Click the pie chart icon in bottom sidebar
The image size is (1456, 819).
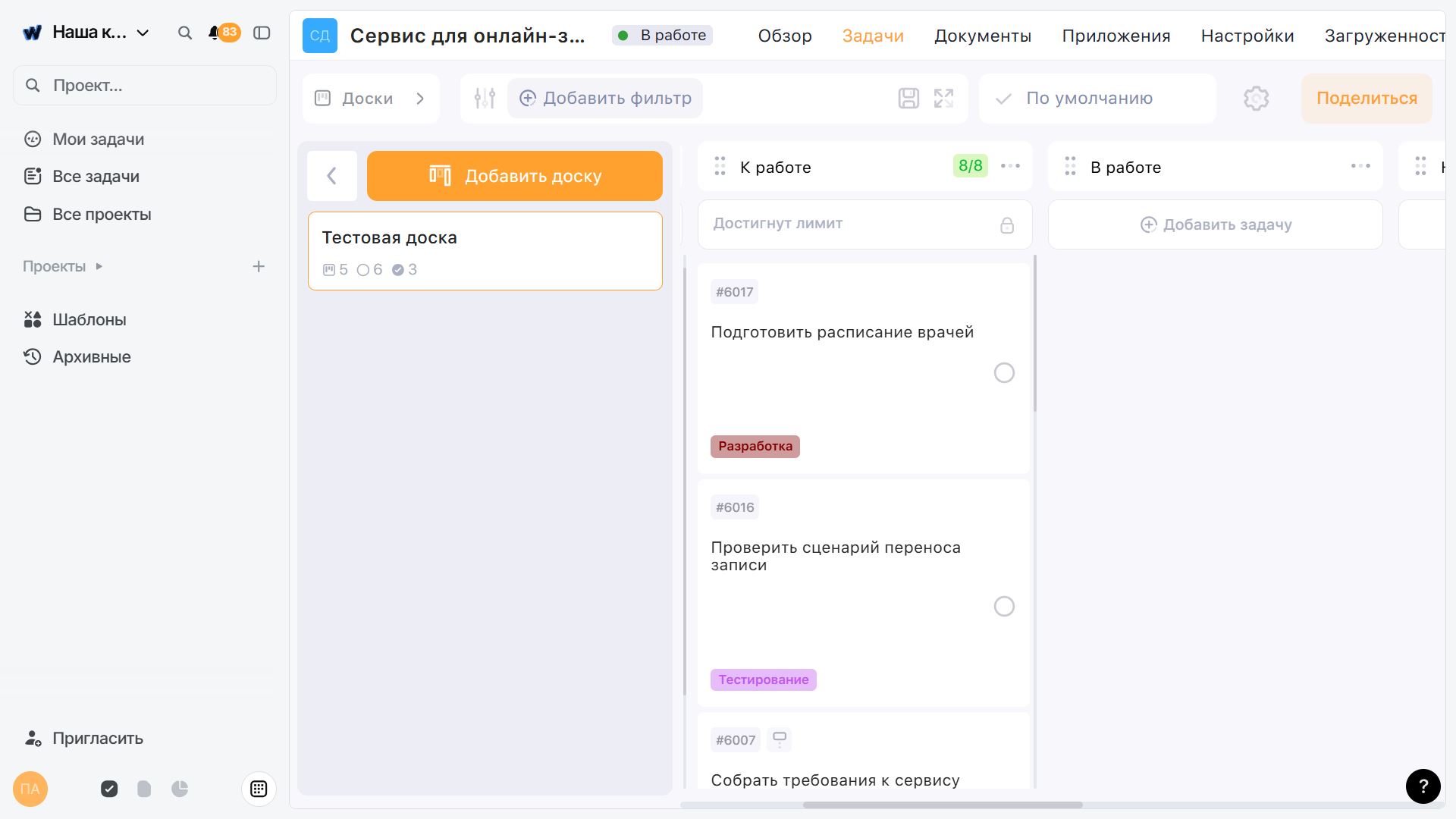point(180,789)
